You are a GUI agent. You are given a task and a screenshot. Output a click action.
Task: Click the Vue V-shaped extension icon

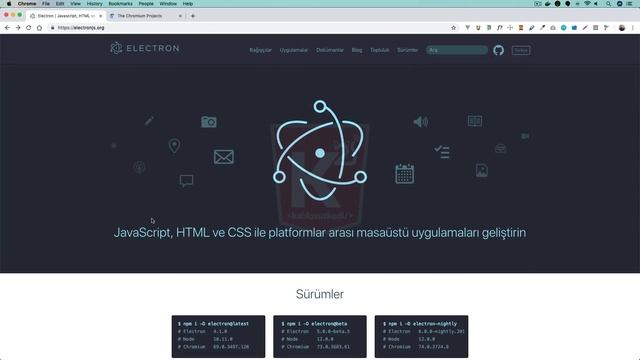[x=467, y=28]
